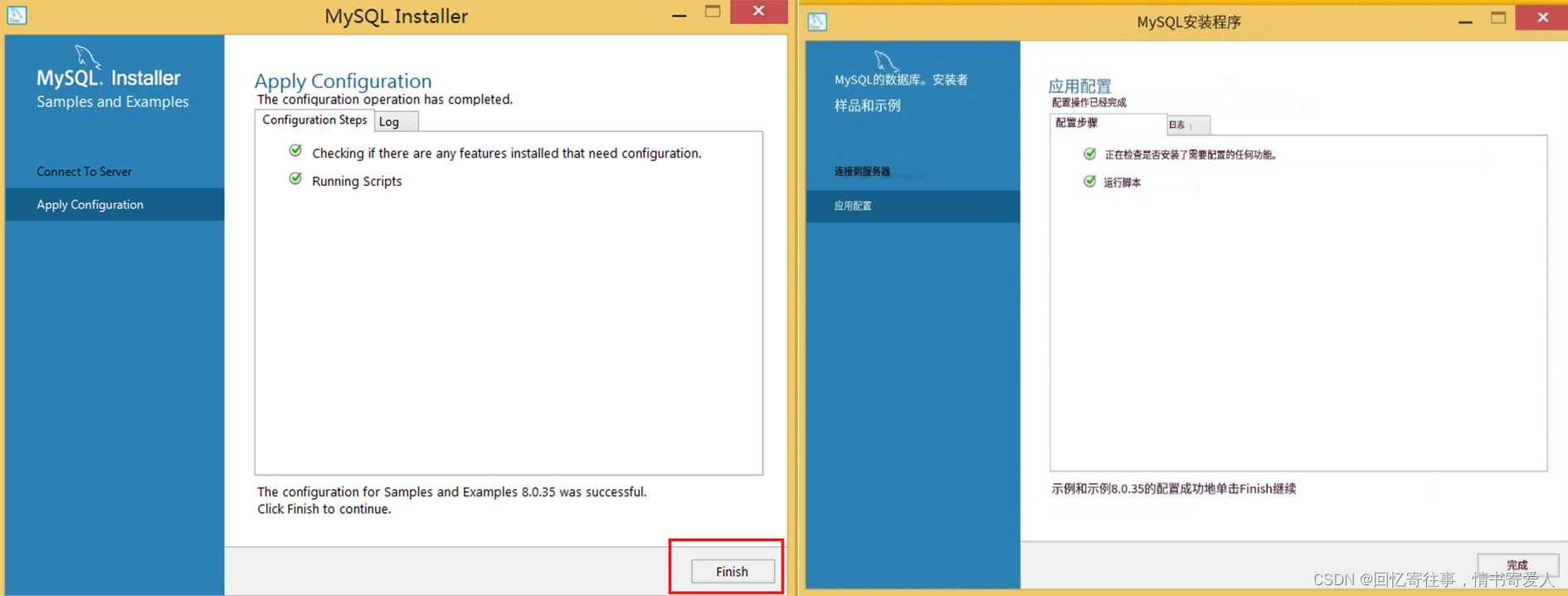Screen dimensions: 1568x596
Task: Close the MySQL Installer window
Action: click(x=758, y=12)
